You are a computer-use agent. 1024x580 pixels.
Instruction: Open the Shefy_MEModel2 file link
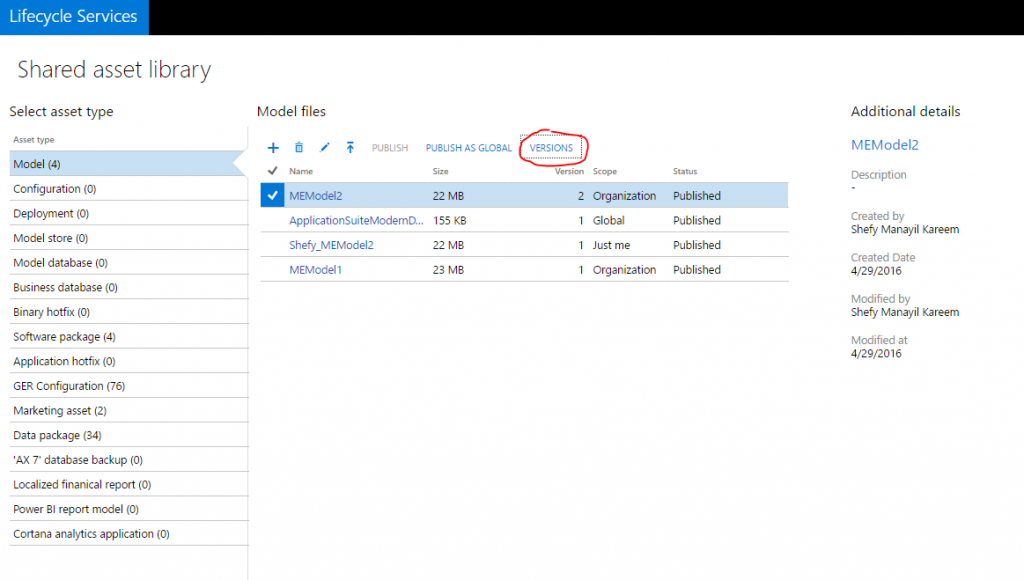[331, 245]
